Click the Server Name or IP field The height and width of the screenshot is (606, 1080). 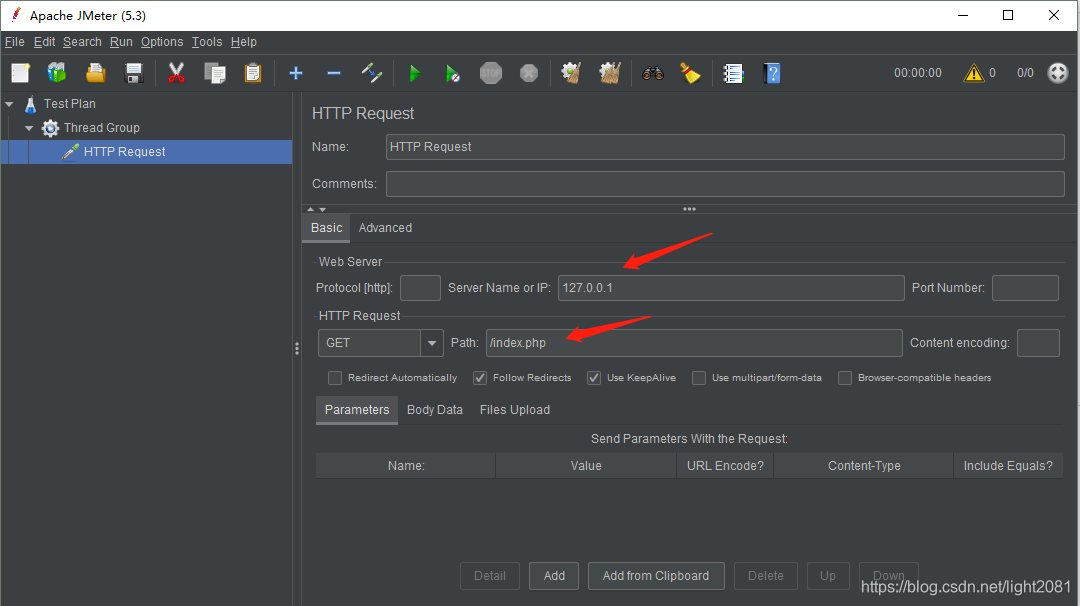(731, 288)
